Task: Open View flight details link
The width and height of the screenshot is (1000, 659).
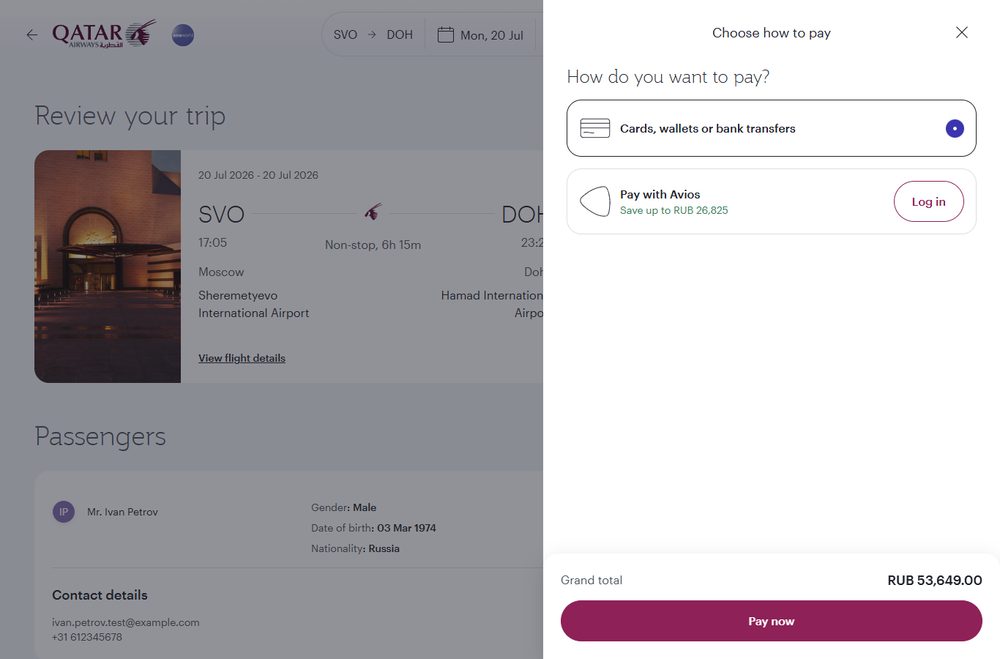Action: click(242, 358)
